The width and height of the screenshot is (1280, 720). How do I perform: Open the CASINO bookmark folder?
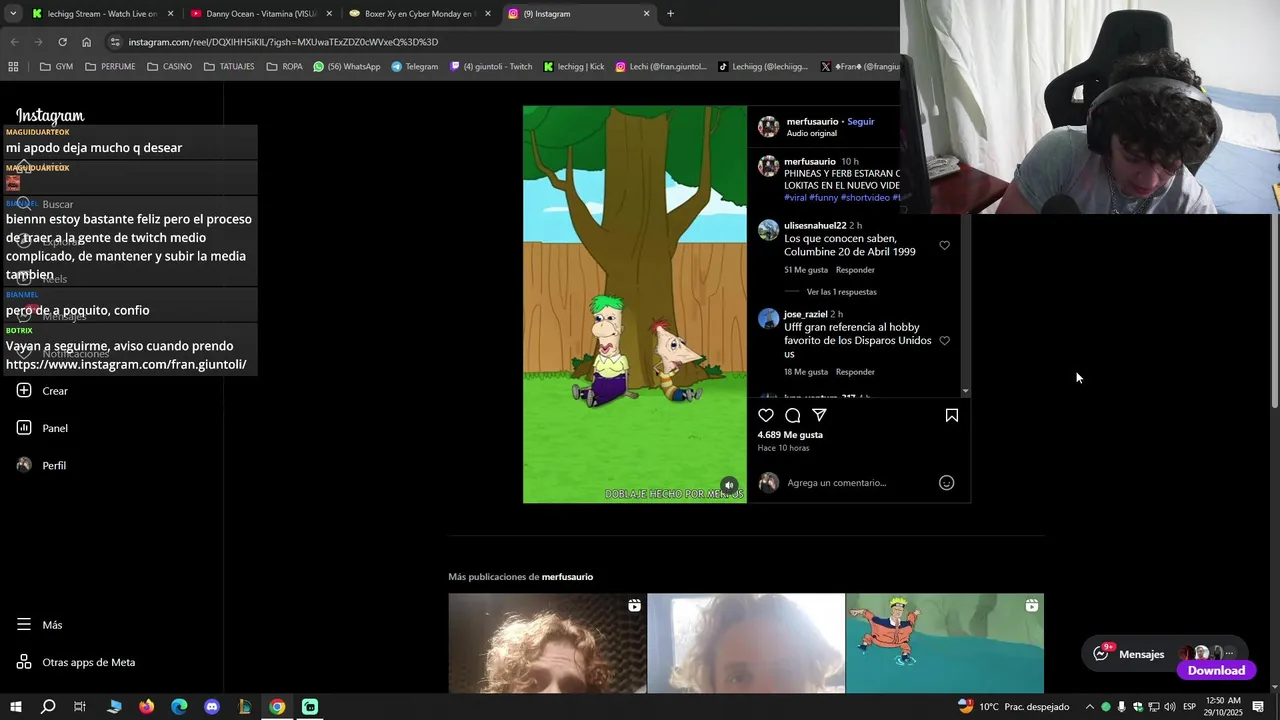pos(169,67)
